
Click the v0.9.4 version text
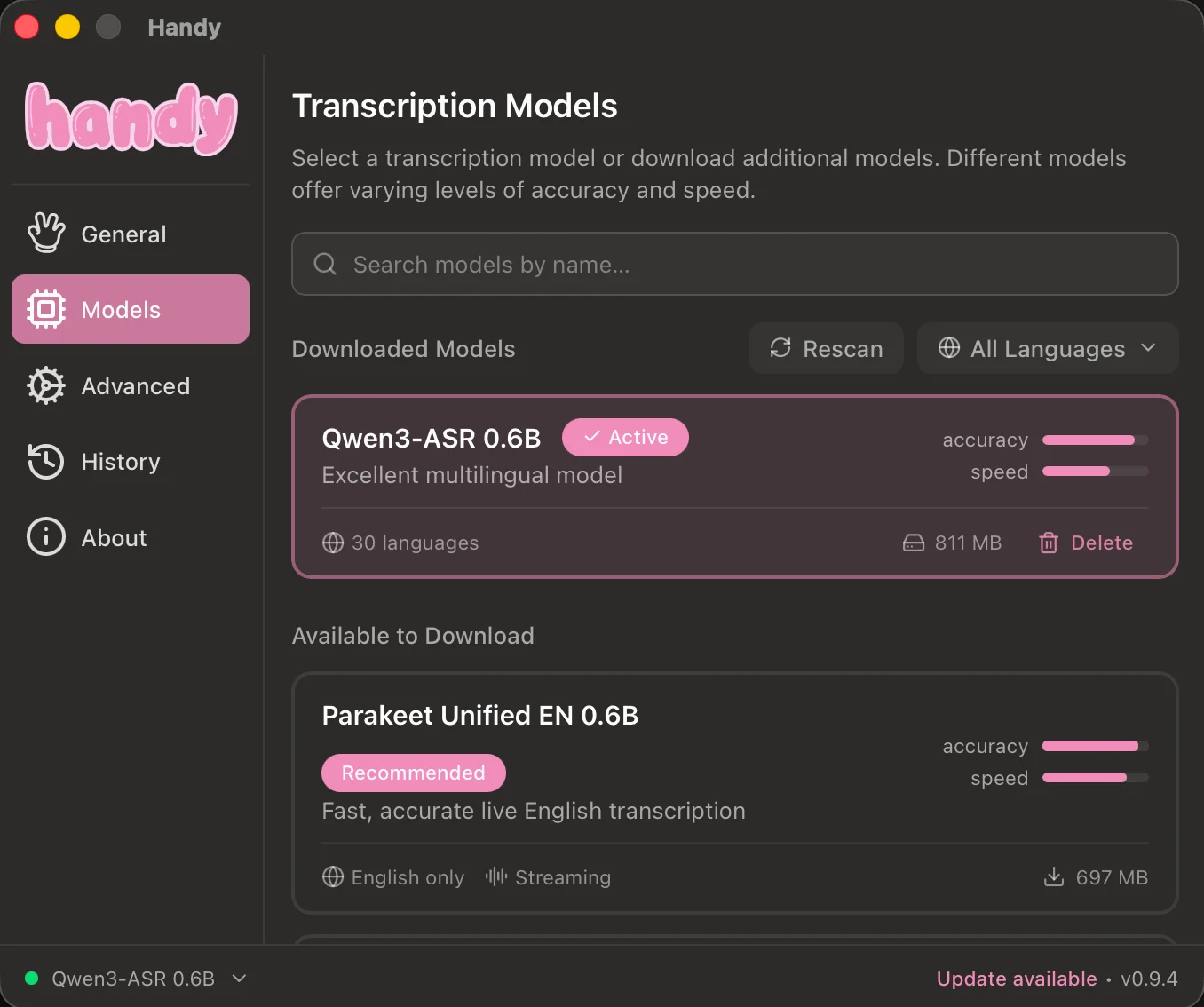click(1149, 979)
